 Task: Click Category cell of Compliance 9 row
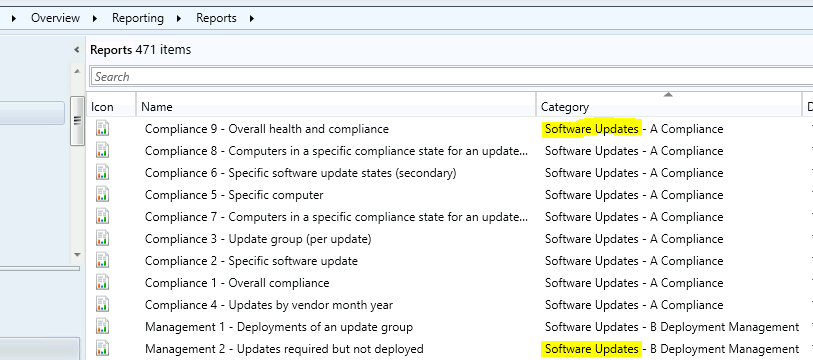point(634,129)
